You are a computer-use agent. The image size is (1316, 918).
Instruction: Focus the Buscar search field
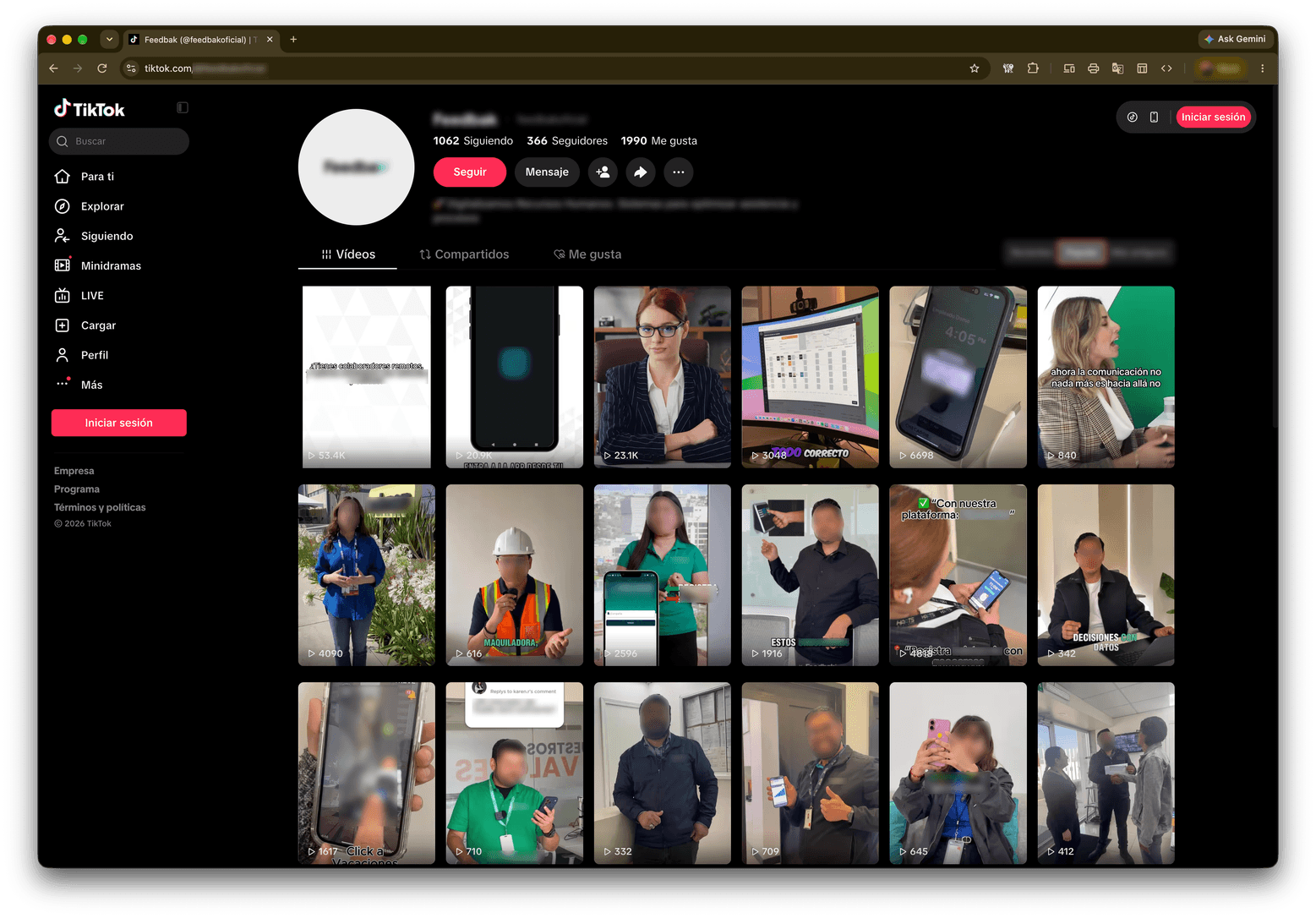click(x=119, y=141)
